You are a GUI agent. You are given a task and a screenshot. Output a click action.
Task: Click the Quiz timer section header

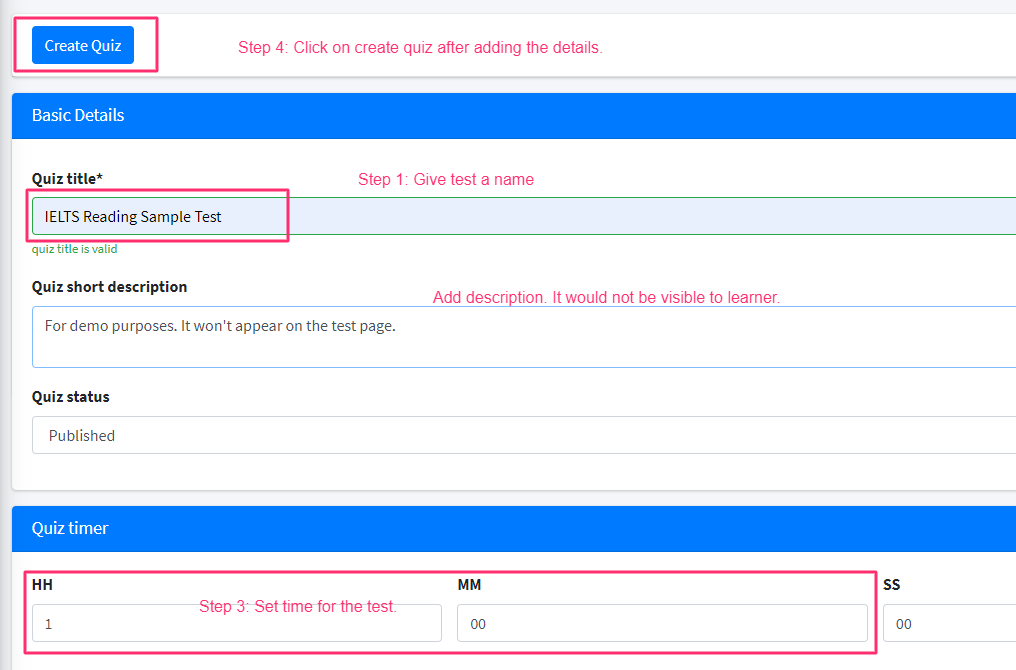514,529
